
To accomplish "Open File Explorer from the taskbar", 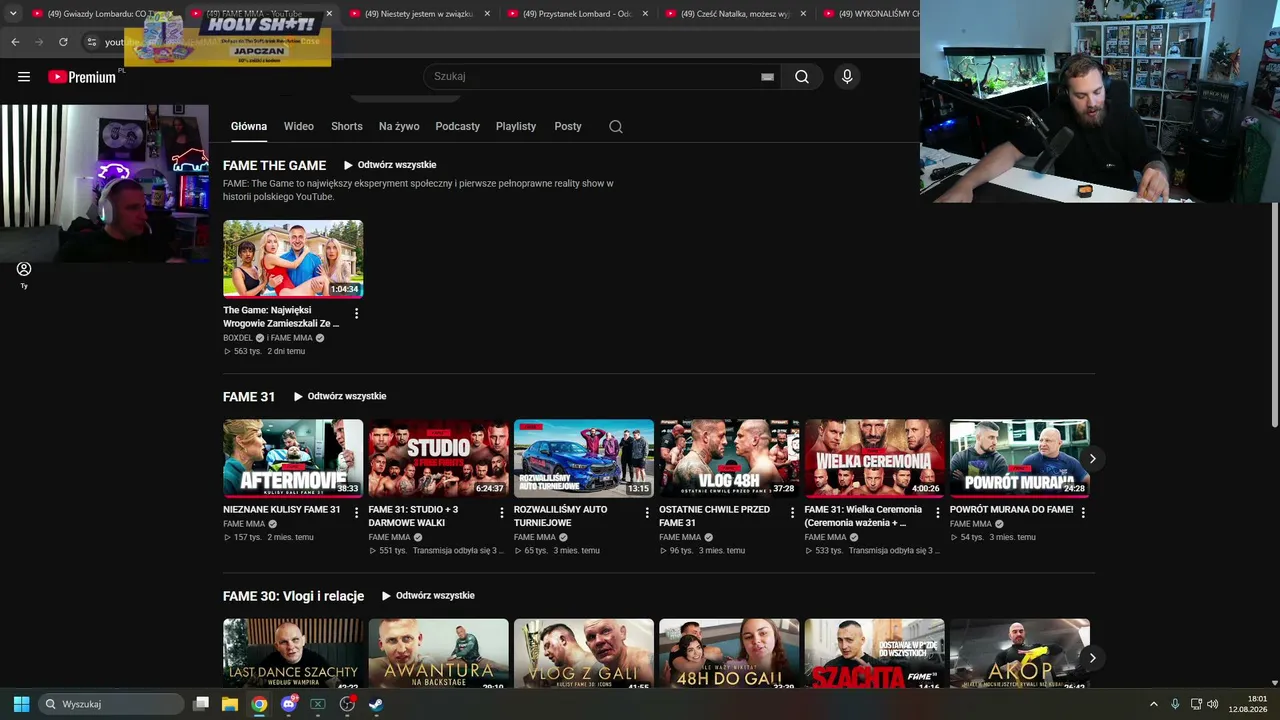I will pyautogui.click(x=230, y=704).
